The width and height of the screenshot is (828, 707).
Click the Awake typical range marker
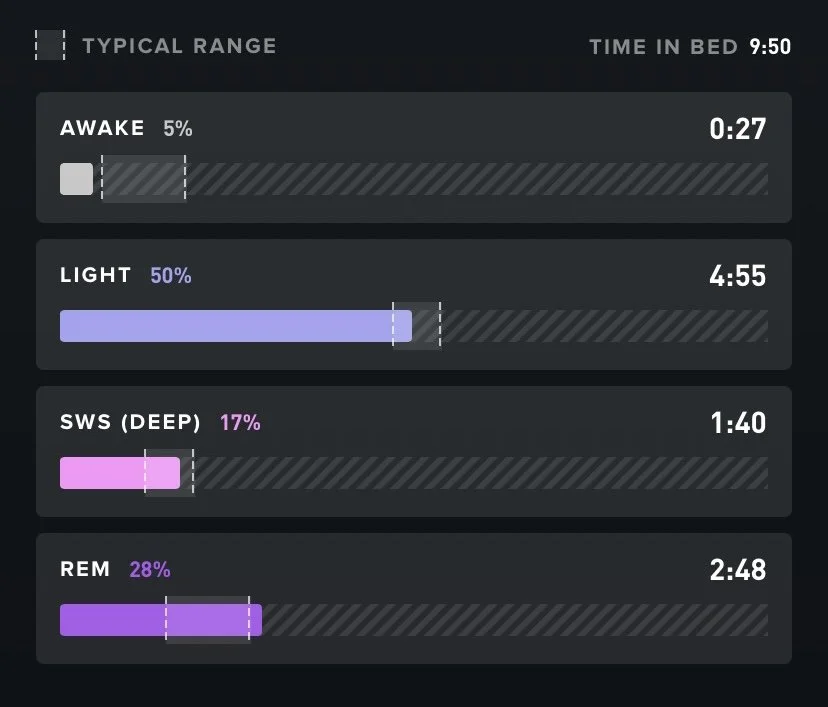click(143, 179)
